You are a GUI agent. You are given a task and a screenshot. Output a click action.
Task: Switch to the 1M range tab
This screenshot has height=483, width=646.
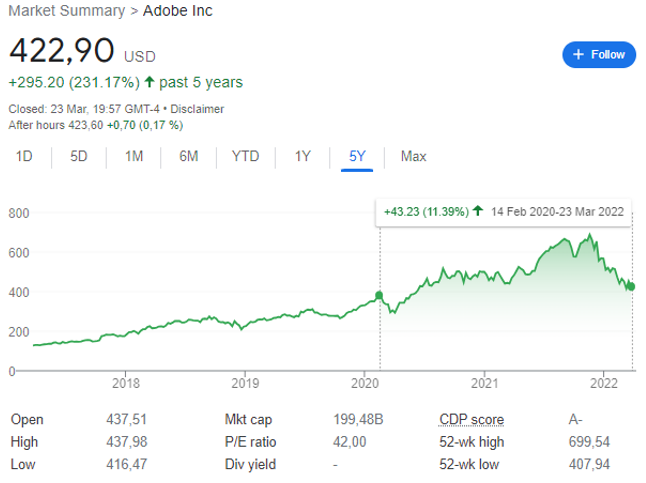134,156
